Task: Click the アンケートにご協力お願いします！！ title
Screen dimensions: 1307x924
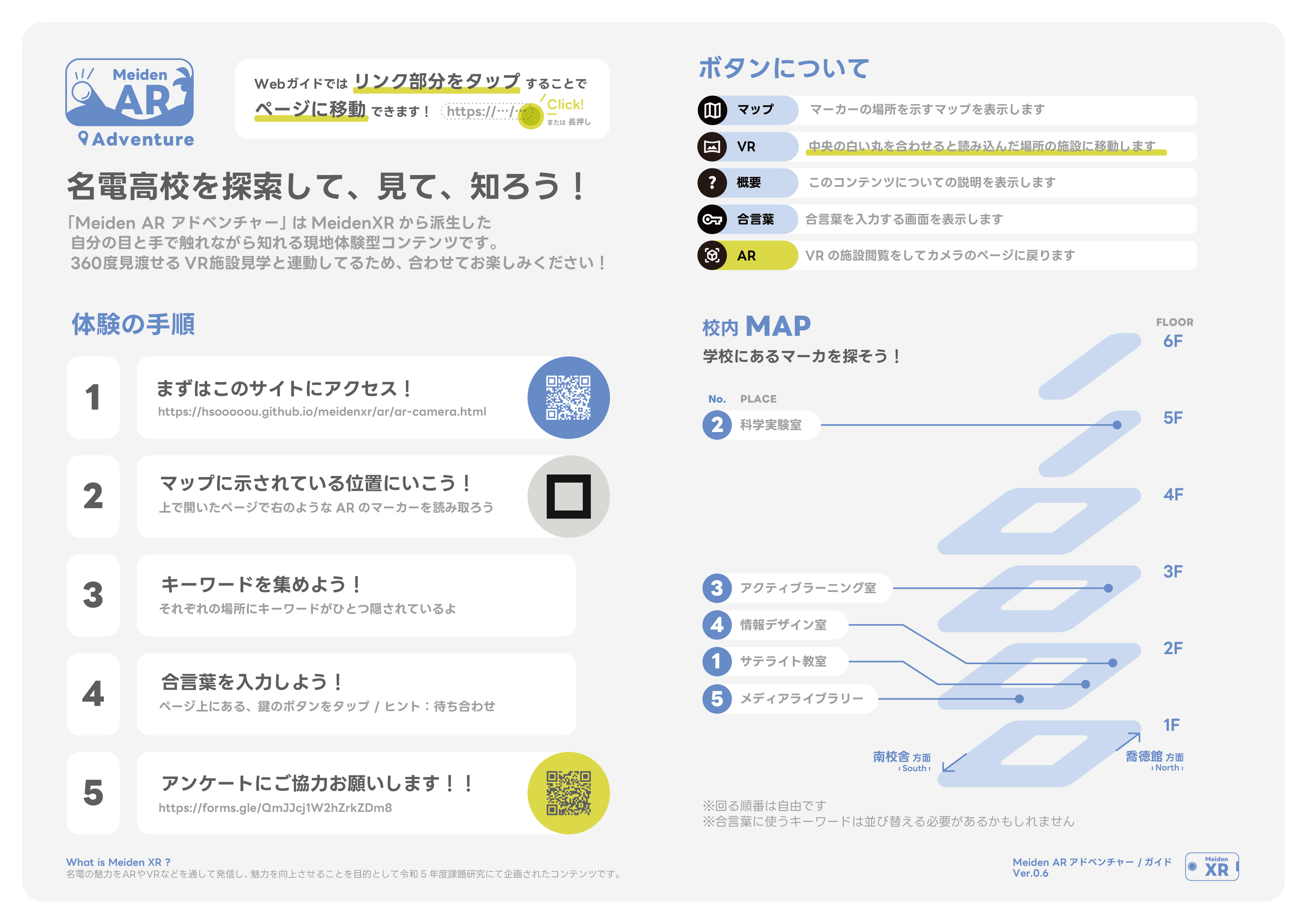Action: (x=316, y=784)
